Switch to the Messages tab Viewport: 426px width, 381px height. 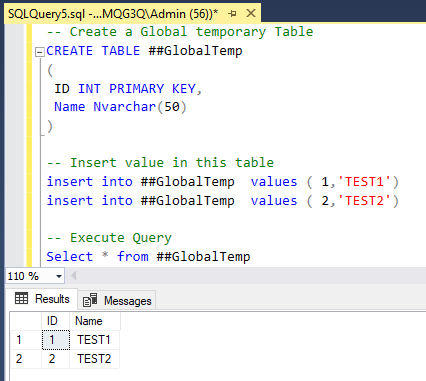[x=117, y=301]
